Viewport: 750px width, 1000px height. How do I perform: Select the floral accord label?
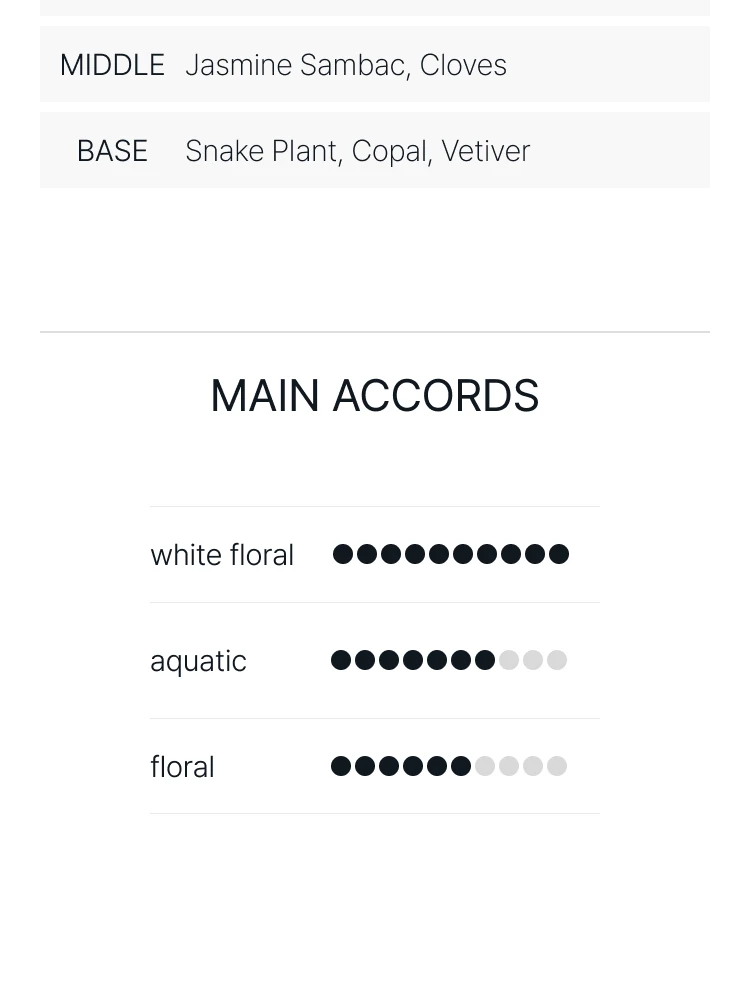point(182,767)
